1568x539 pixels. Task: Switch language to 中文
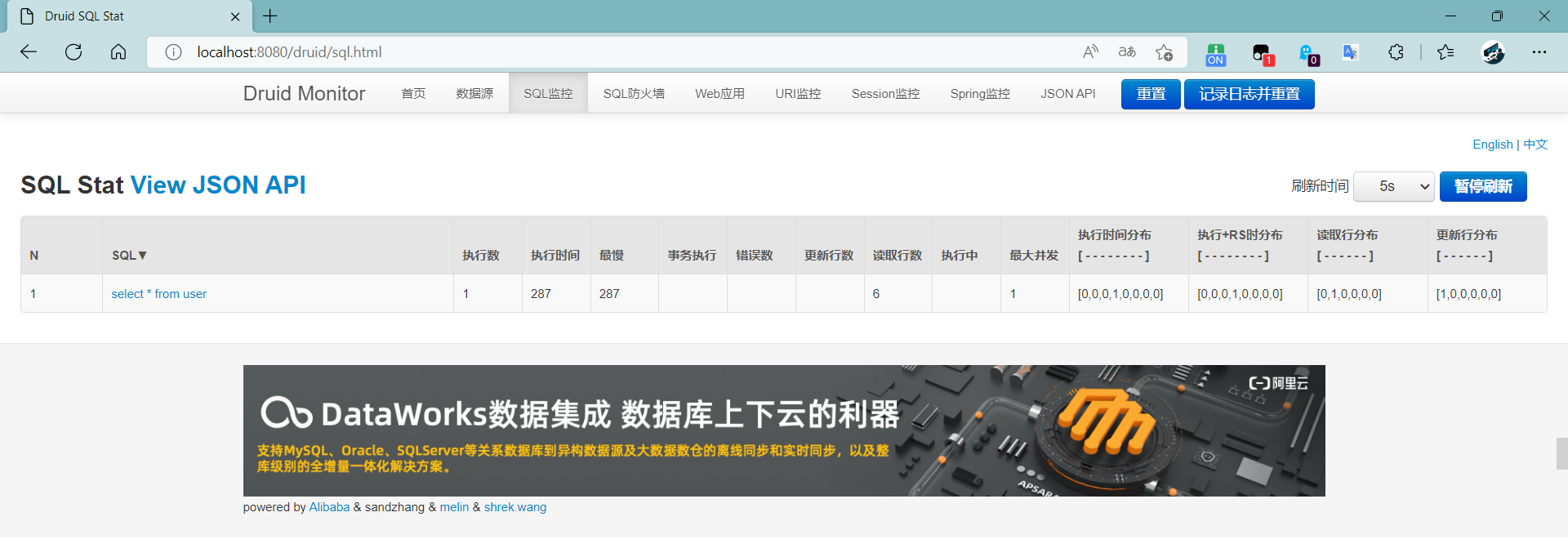[x=1535, y=145]
